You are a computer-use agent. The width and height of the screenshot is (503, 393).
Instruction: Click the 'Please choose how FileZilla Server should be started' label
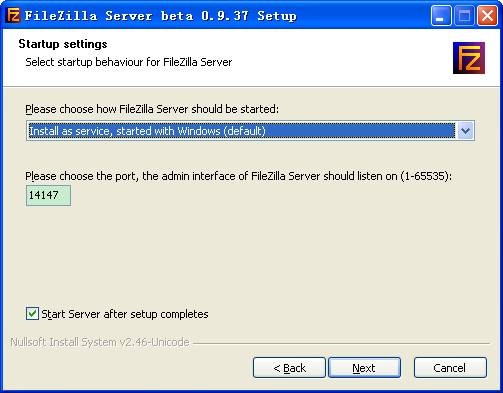pyautogui.click(x=152, y=109)
